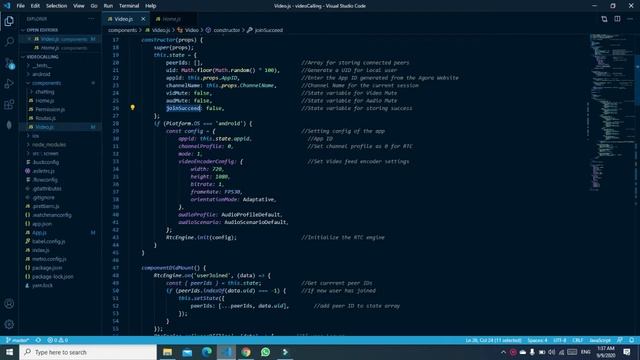Click the synchronize changes icon in status bar
640x360 pixels.
tap(38, 340)
